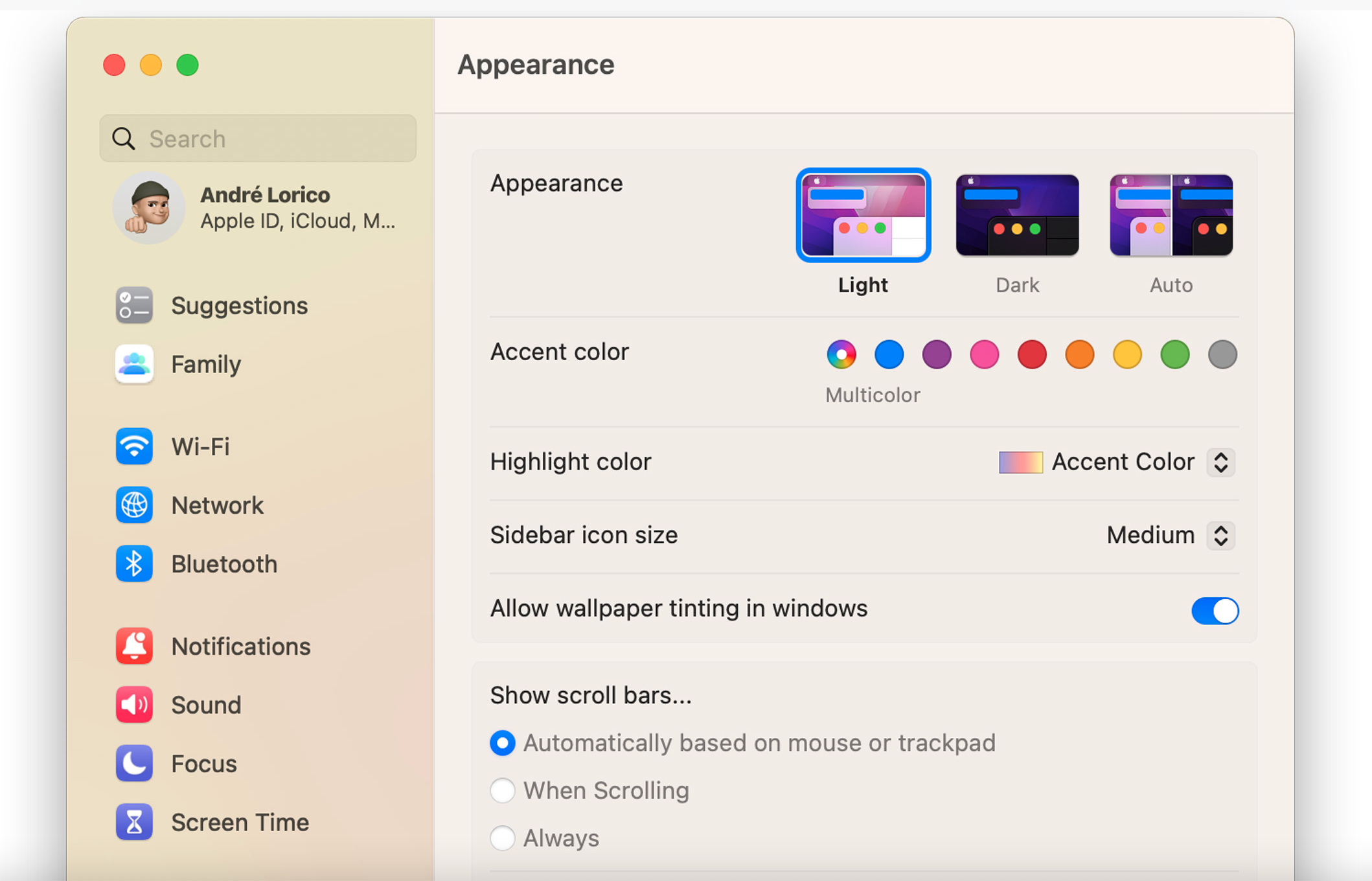The image size is (1372, 881).
Task: Open the Highlight color dropdown
Action: coord(1220,462)
